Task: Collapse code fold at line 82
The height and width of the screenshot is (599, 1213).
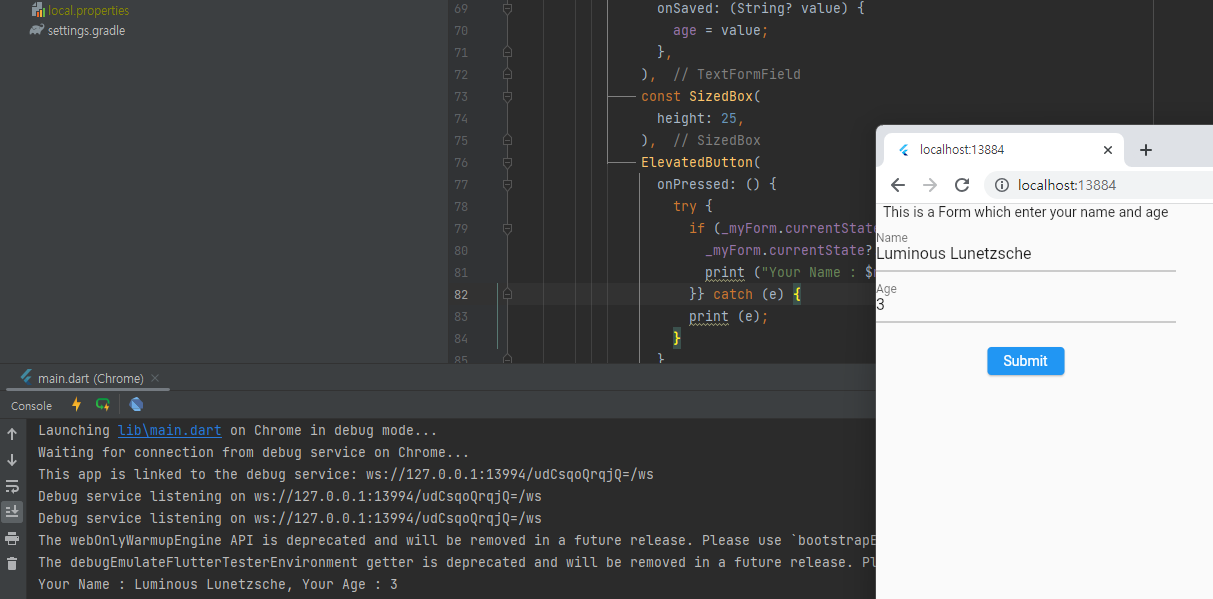Action: coord(507,294)
